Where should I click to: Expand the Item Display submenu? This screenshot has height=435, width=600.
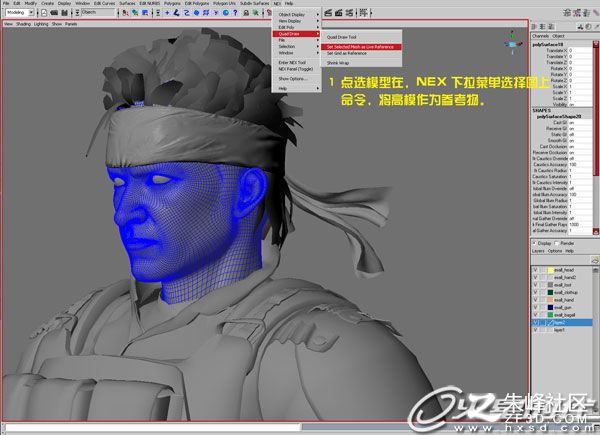297,21
